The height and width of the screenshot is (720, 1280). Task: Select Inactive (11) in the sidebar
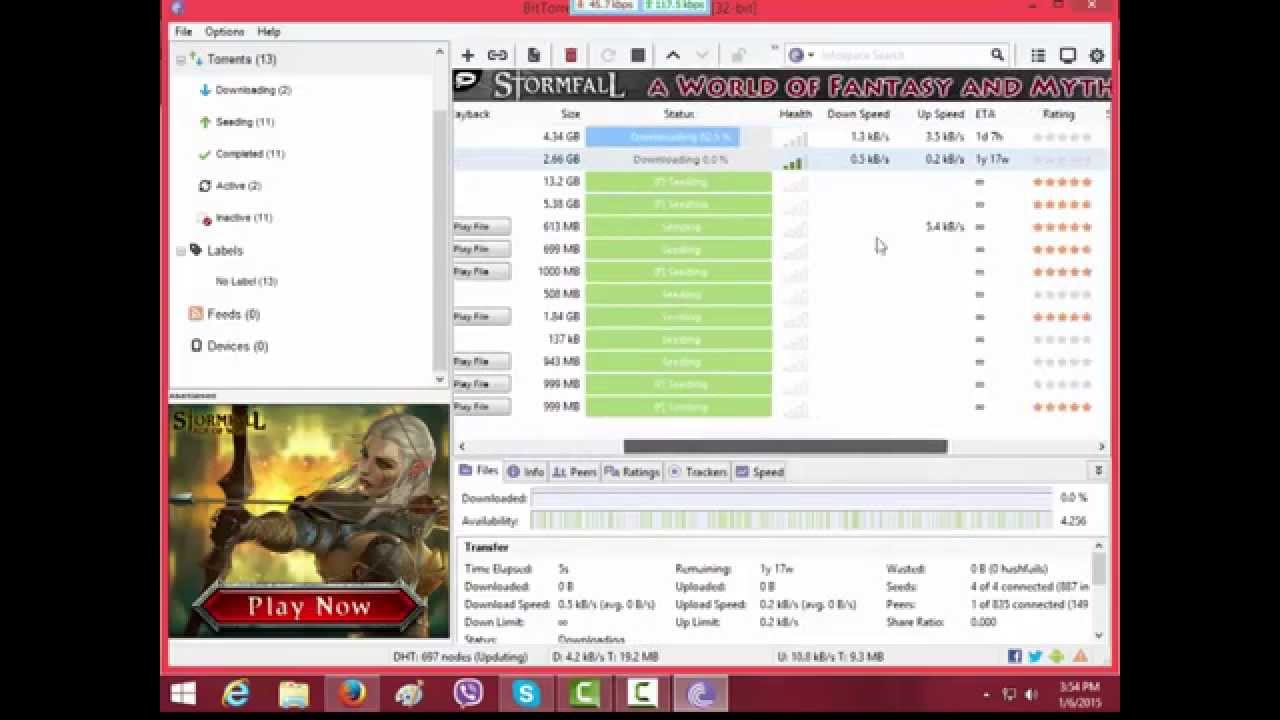coord(244,218)
